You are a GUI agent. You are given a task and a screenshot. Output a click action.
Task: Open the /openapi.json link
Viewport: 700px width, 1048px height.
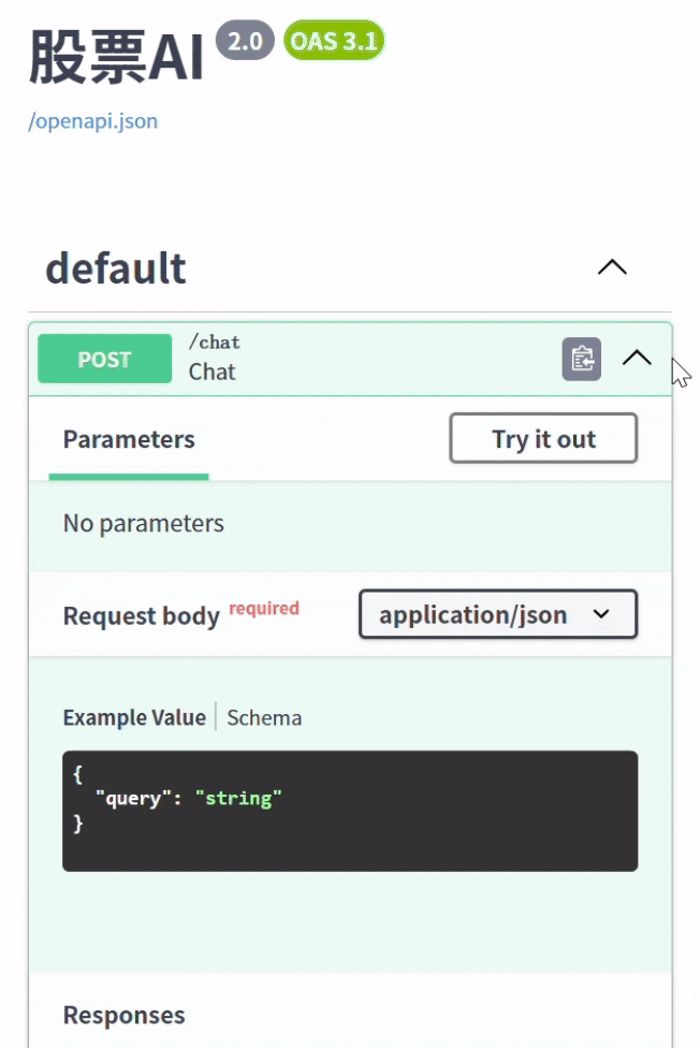[93, 122]
